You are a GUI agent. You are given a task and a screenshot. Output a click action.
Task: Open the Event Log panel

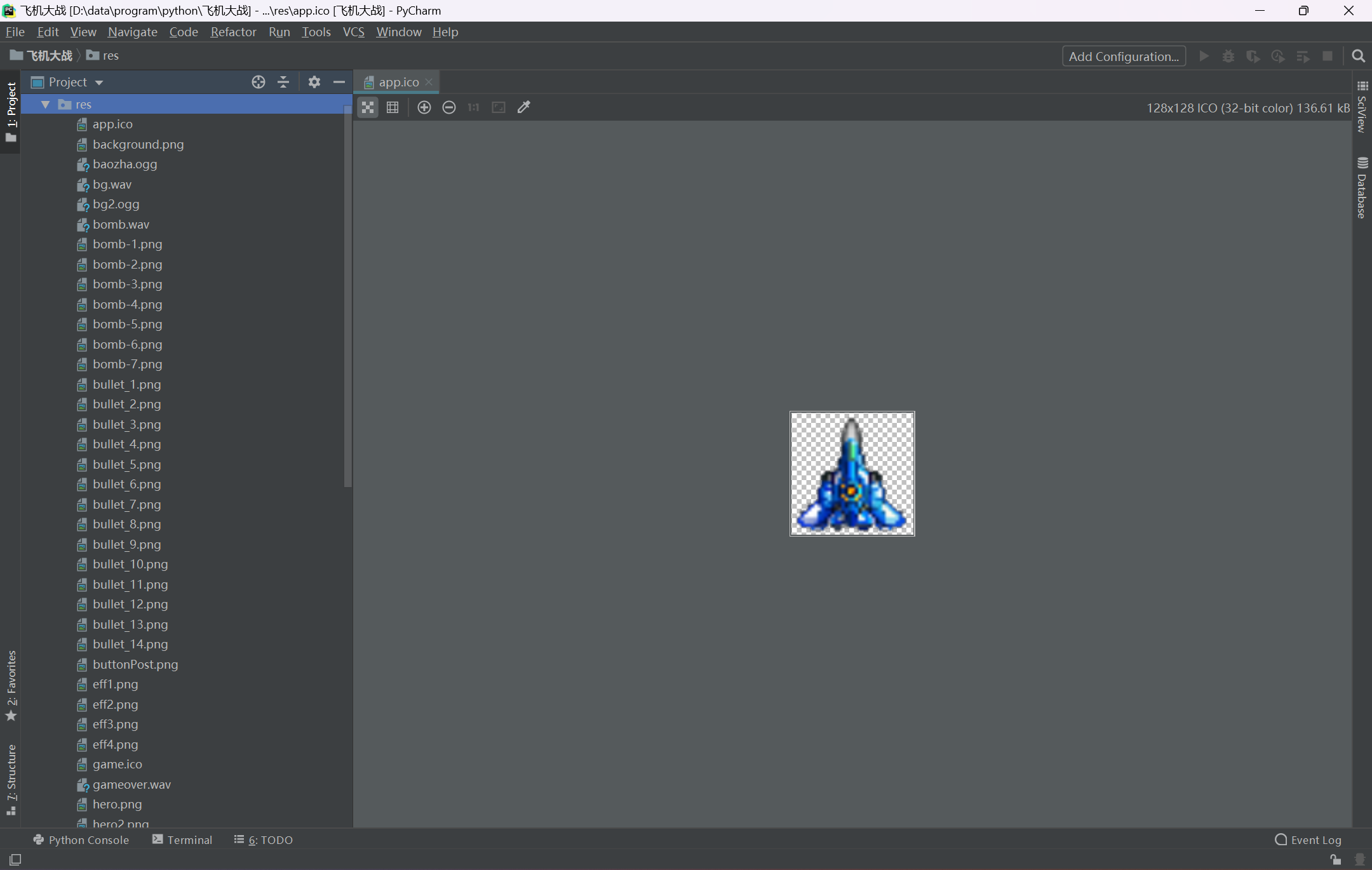[x=1308, y=840]
